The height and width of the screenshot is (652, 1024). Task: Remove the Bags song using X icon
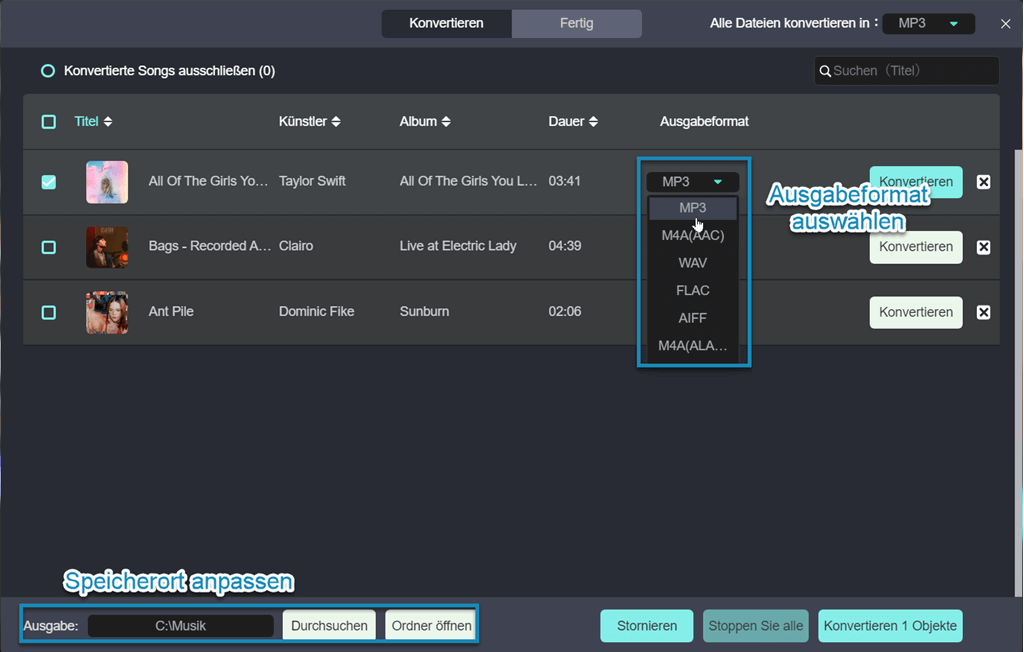tap(983, 247)
